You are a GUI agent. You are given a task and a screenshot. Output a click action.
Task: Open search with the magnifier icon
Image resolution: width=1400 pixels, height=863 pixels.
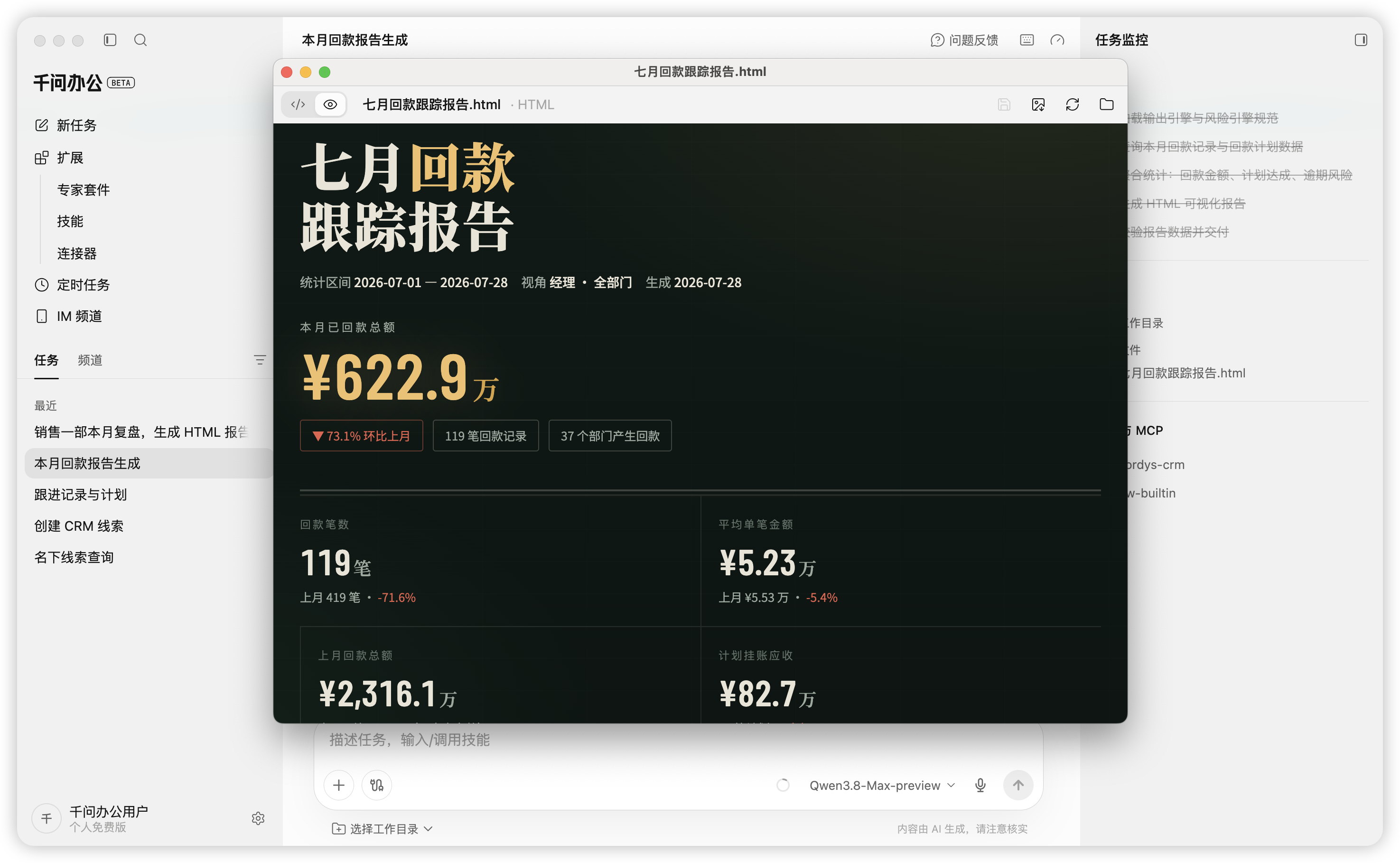[140, 40]
